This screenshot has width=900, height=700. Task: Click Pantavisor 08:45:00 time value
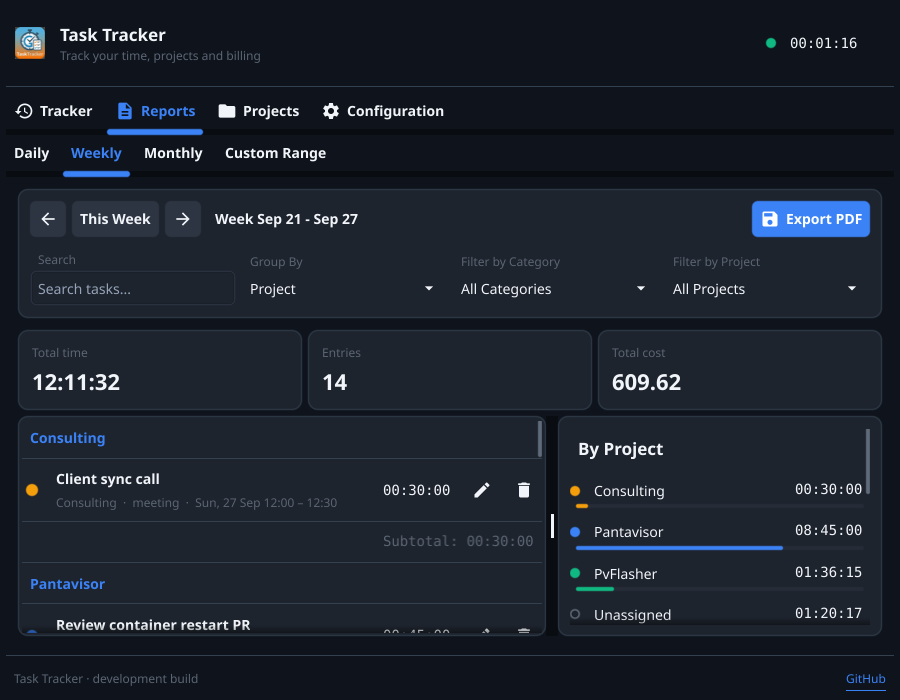click(x=828, y=530)
